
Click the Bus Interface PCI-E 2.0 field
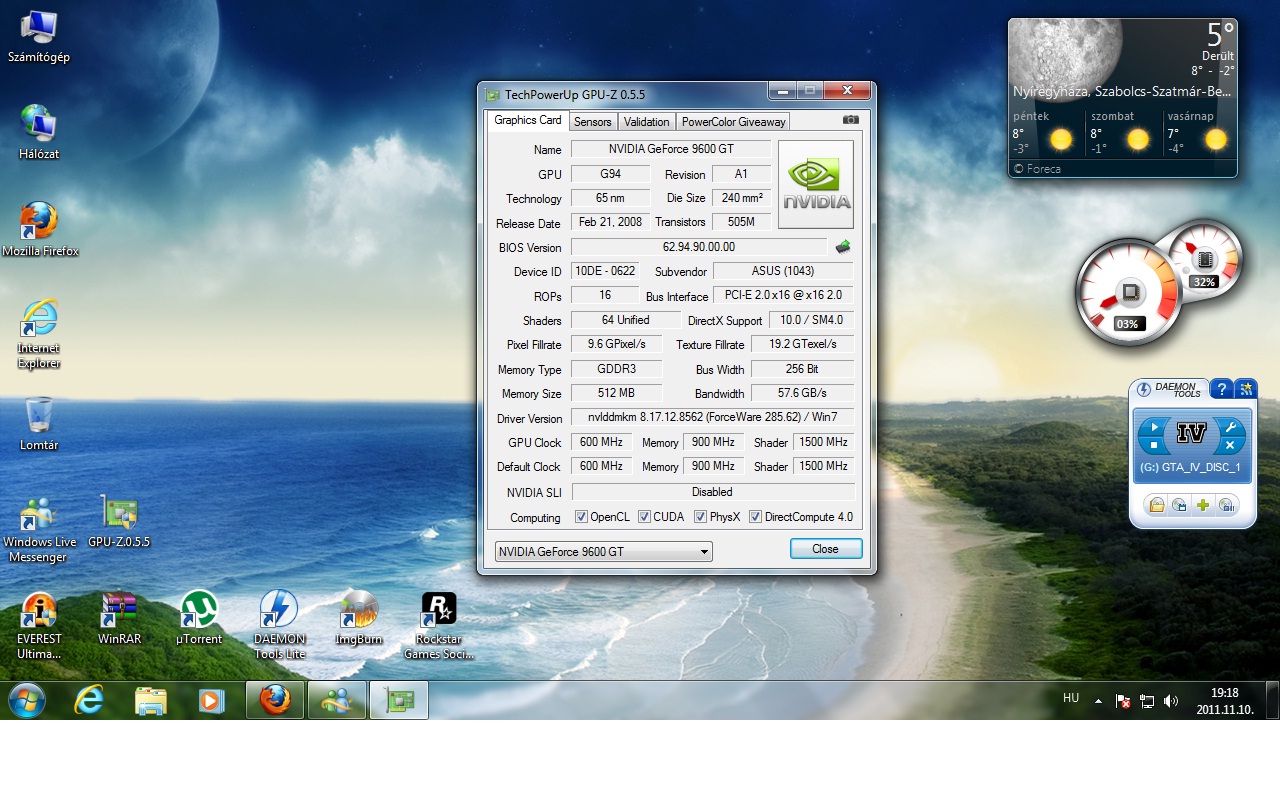coord(783,295)
